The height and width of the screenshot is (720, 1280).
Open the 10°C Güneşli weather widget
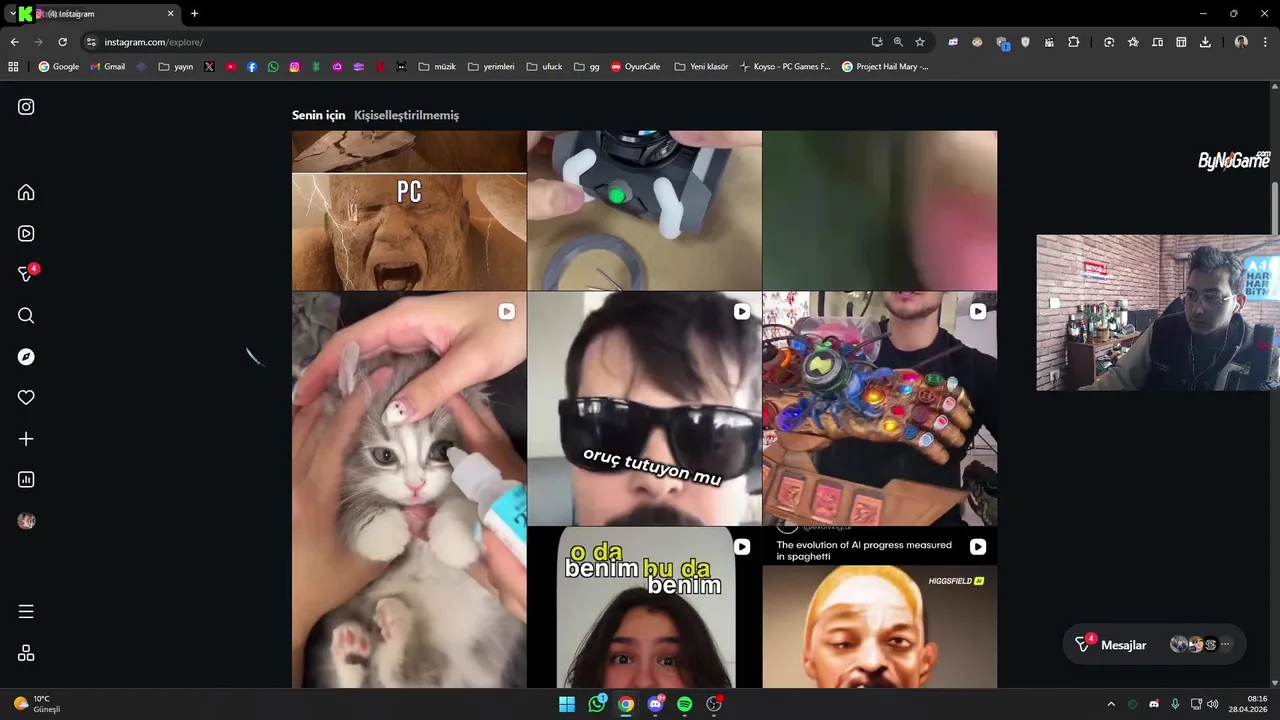[x=36, y=704]
